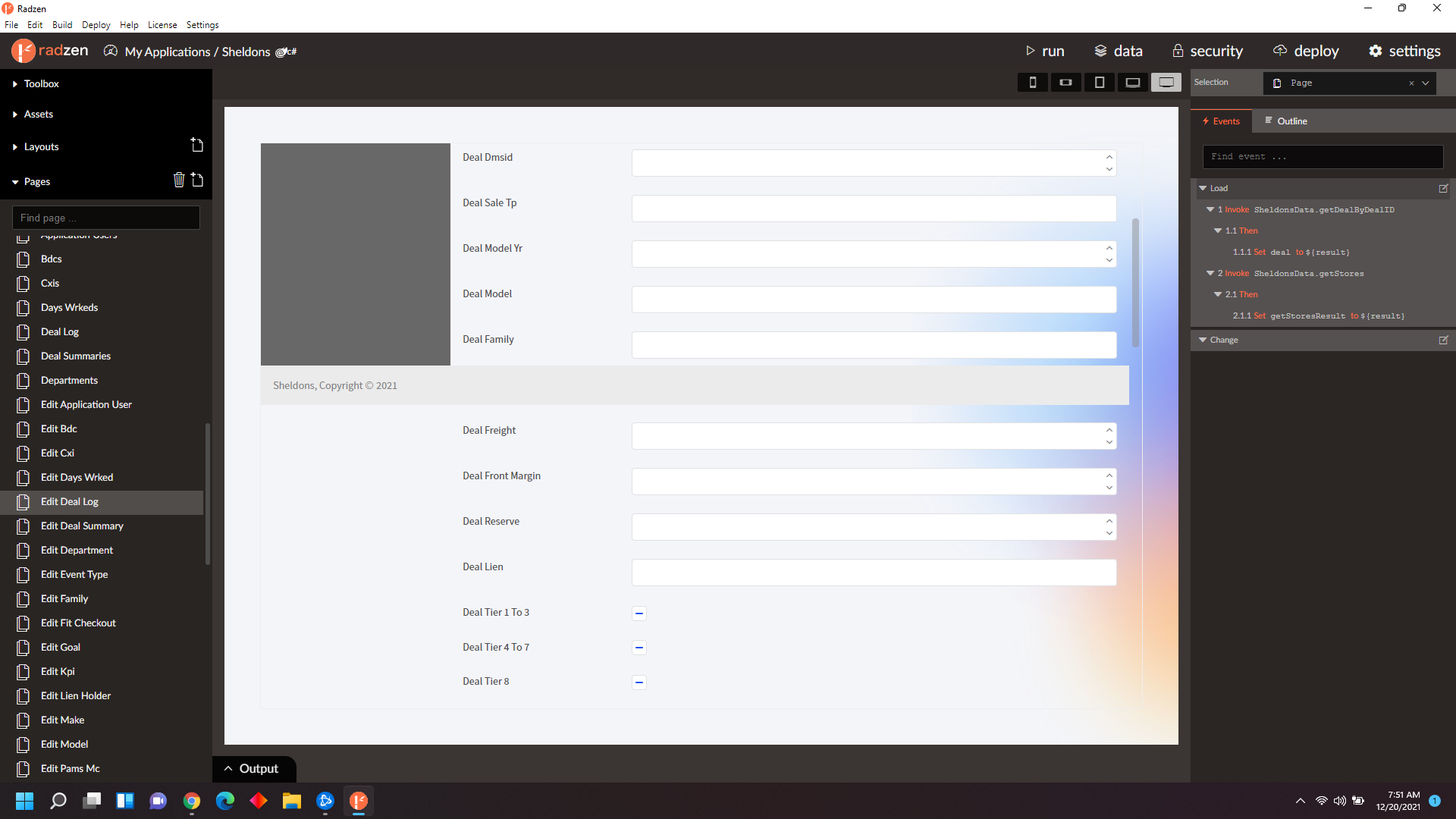Screen dimensions: 1456x819
Task: Click the Find event search field
Action: (1323, 157)
